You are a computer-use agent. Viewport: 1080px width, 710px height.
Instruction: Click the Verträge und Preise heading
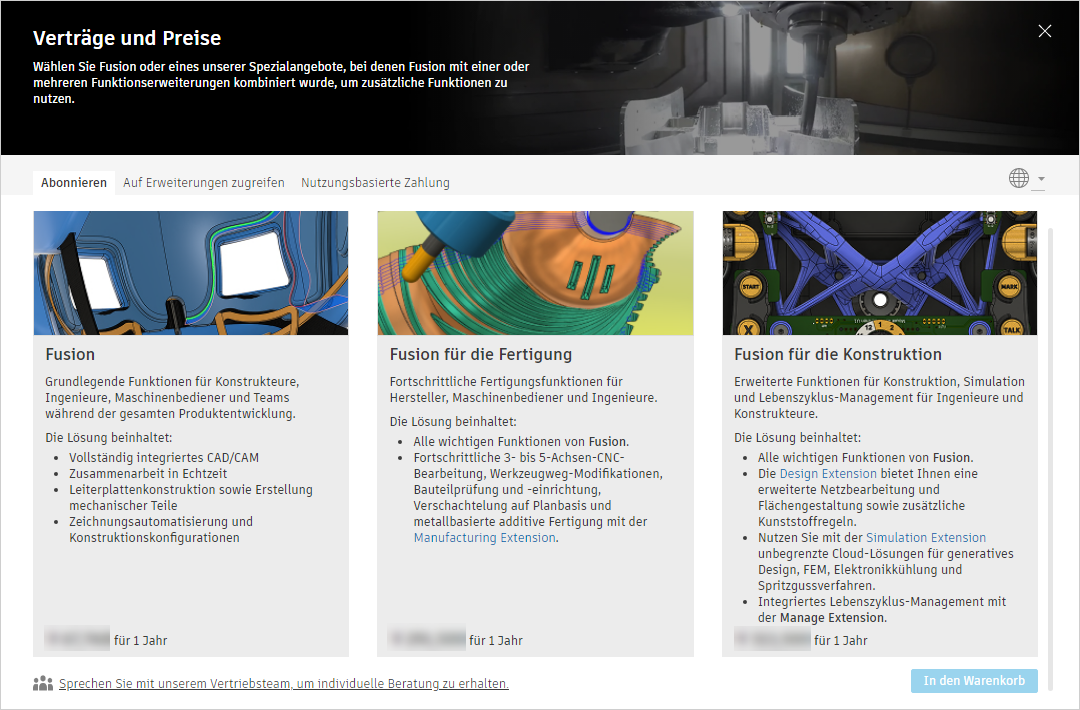click(x=127, y=38)
